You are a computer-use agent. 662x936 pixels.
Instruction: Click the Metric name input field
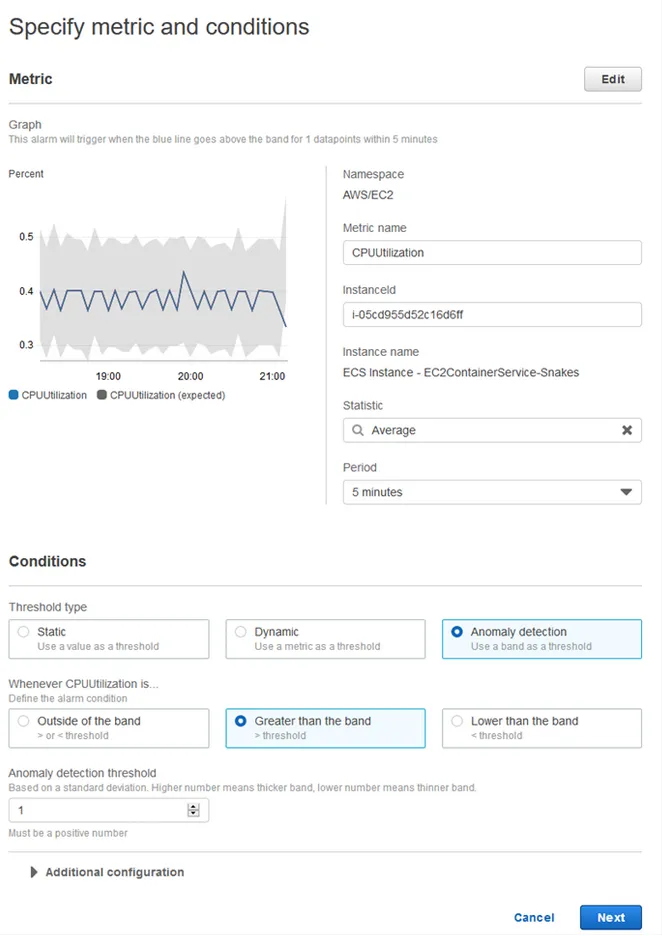(491, 253)
